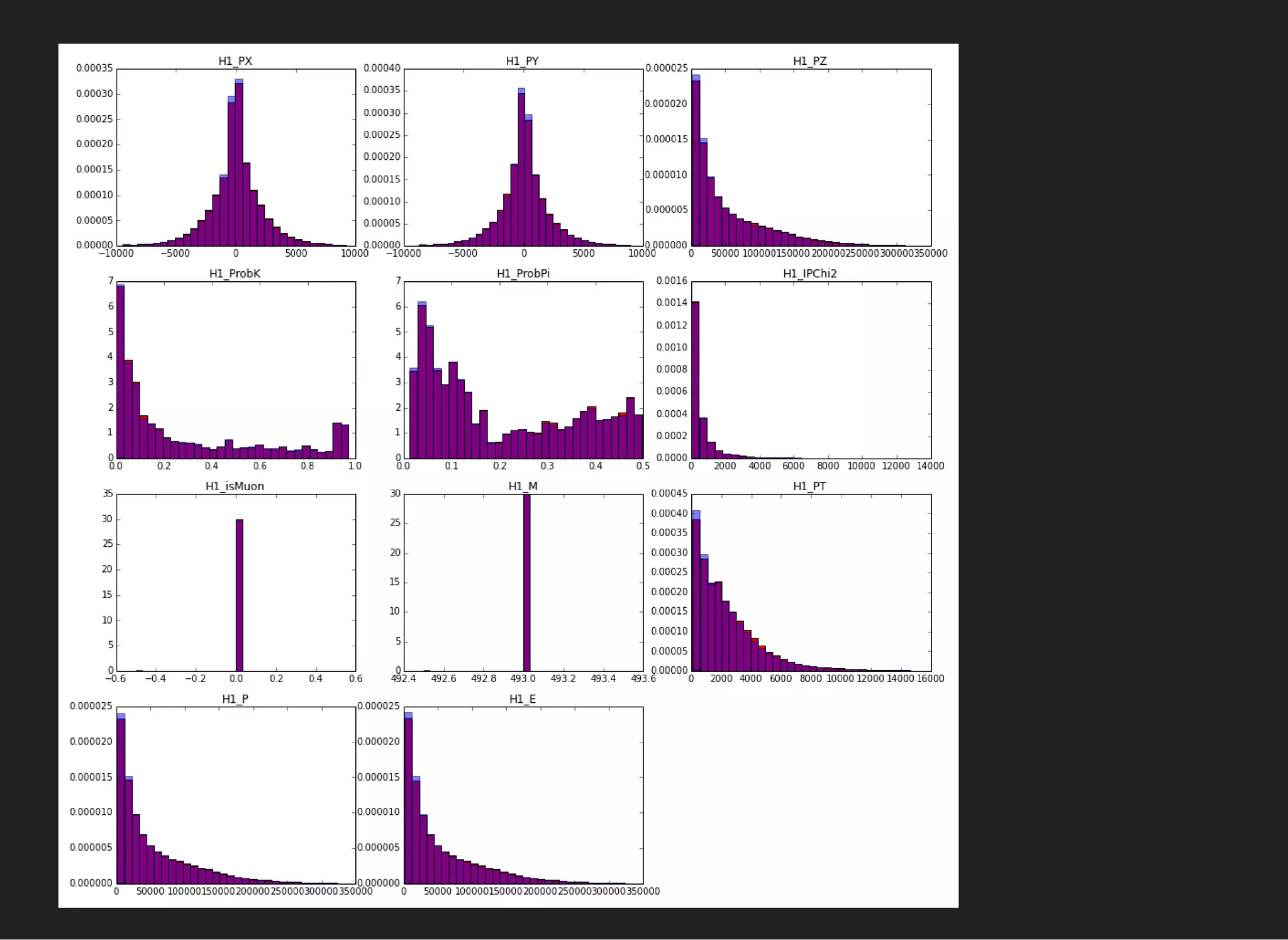Screen dimensions: 1288x940
Task: Click the H1_ProbPi plot title
Action: point(523,274)
